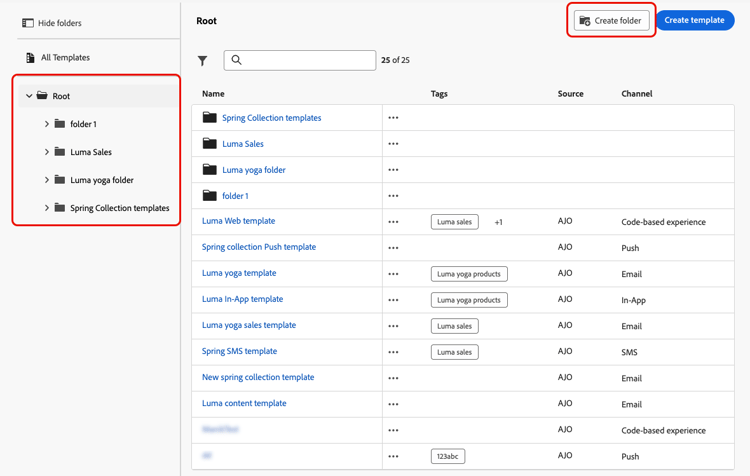750x476 pixels.
Task: Click more actions for Luma yoga template
Action: 393,274
